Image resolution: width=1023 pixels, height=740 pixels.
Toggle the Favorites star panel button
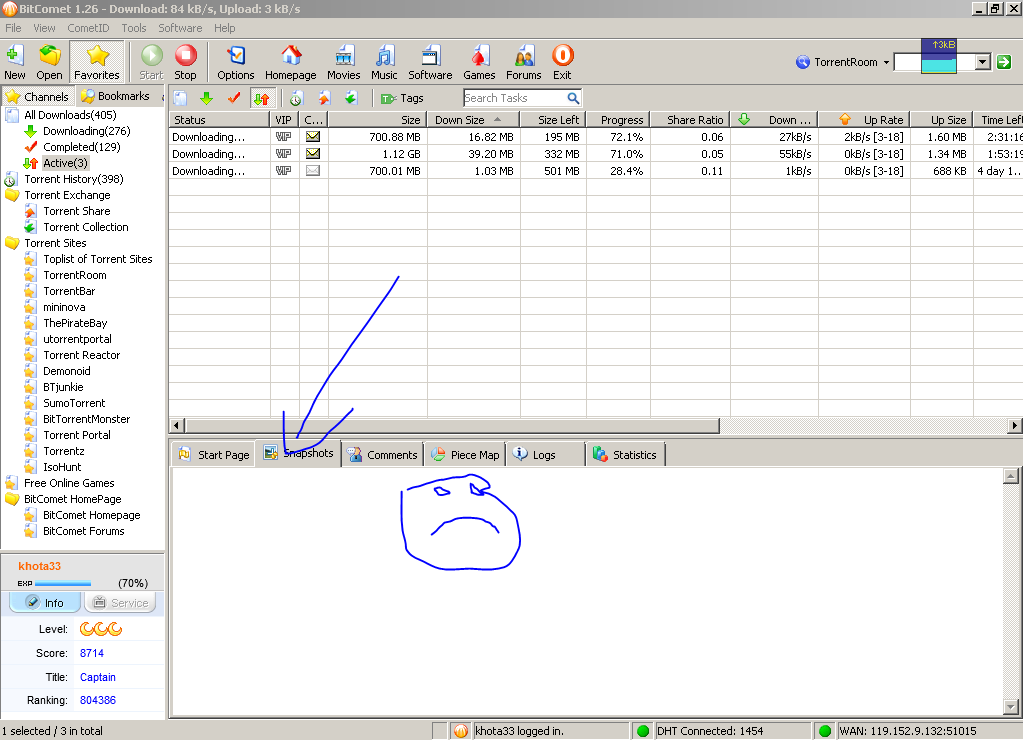tap(97, 62)
